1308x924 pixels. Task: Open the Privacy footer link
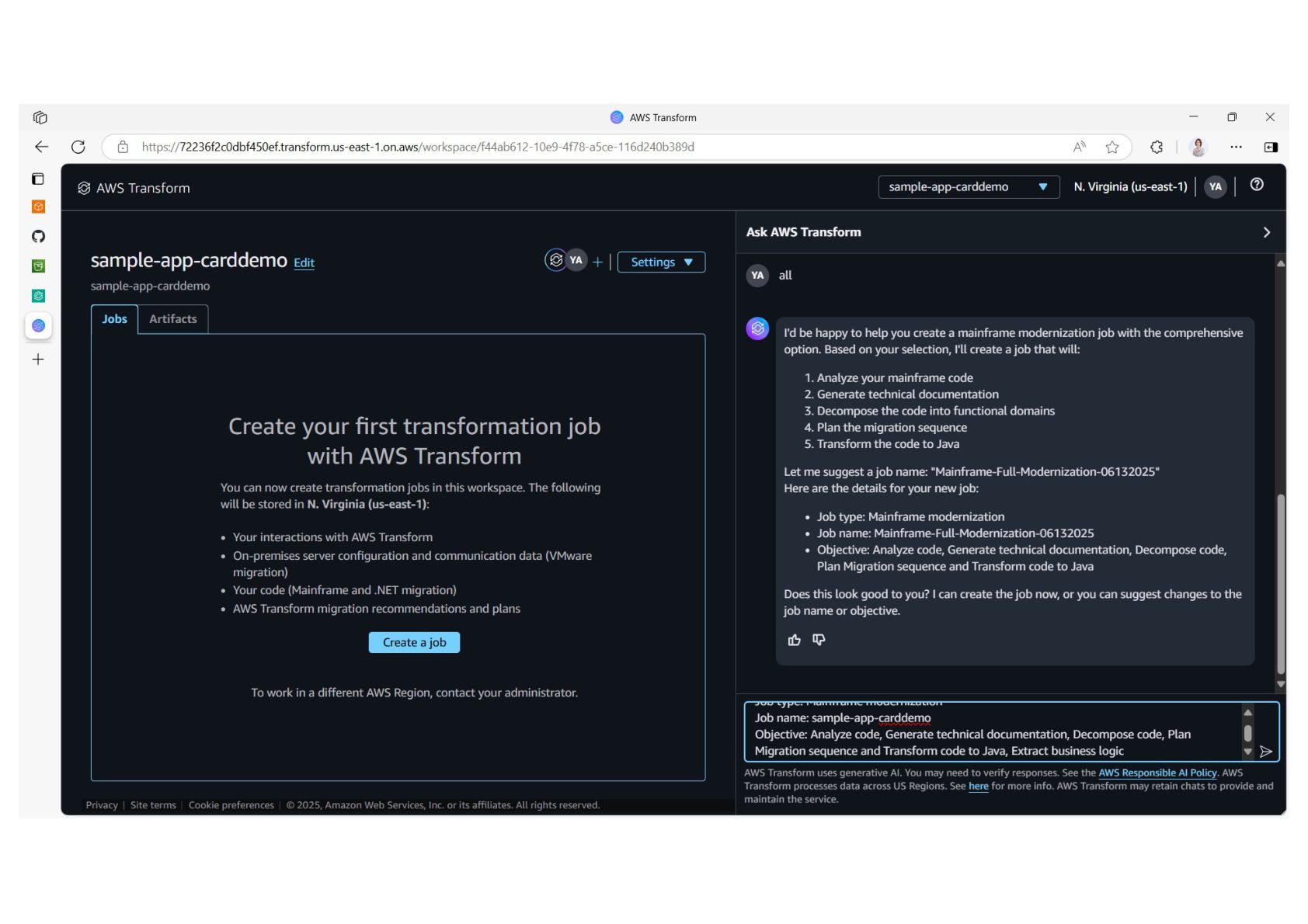click(x=102, y=805)
